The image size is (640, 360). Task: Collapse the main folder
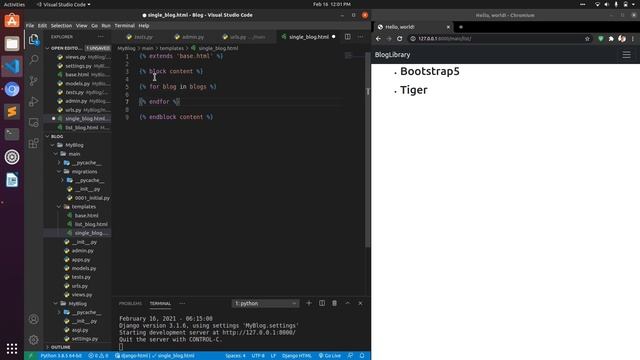pos(74,154)
